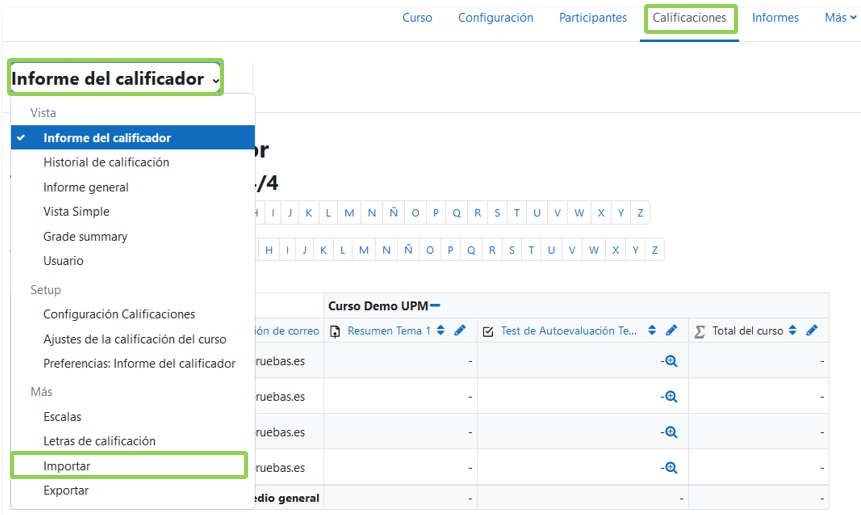
Task: Sort by Test de Autoevaluación sort arrows
Action: click(652, 331)
